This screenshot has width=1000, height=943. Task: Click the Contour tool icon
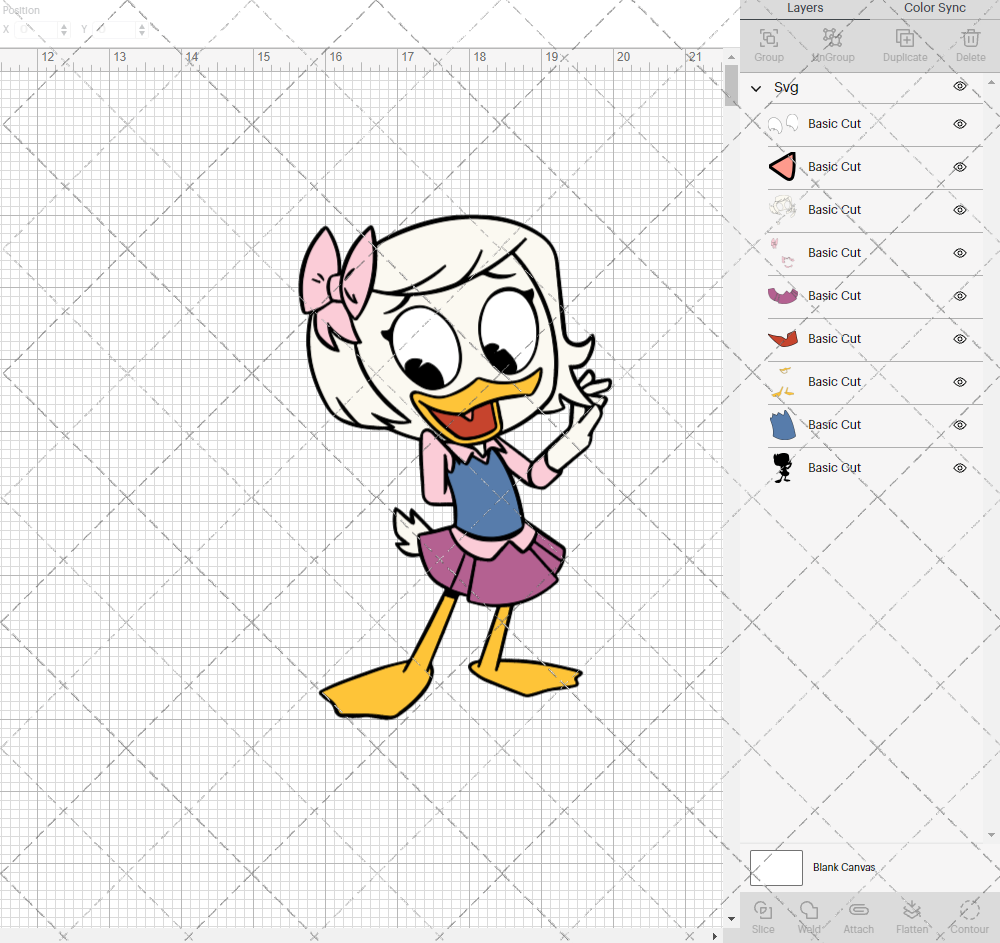(x=969, y=910)
